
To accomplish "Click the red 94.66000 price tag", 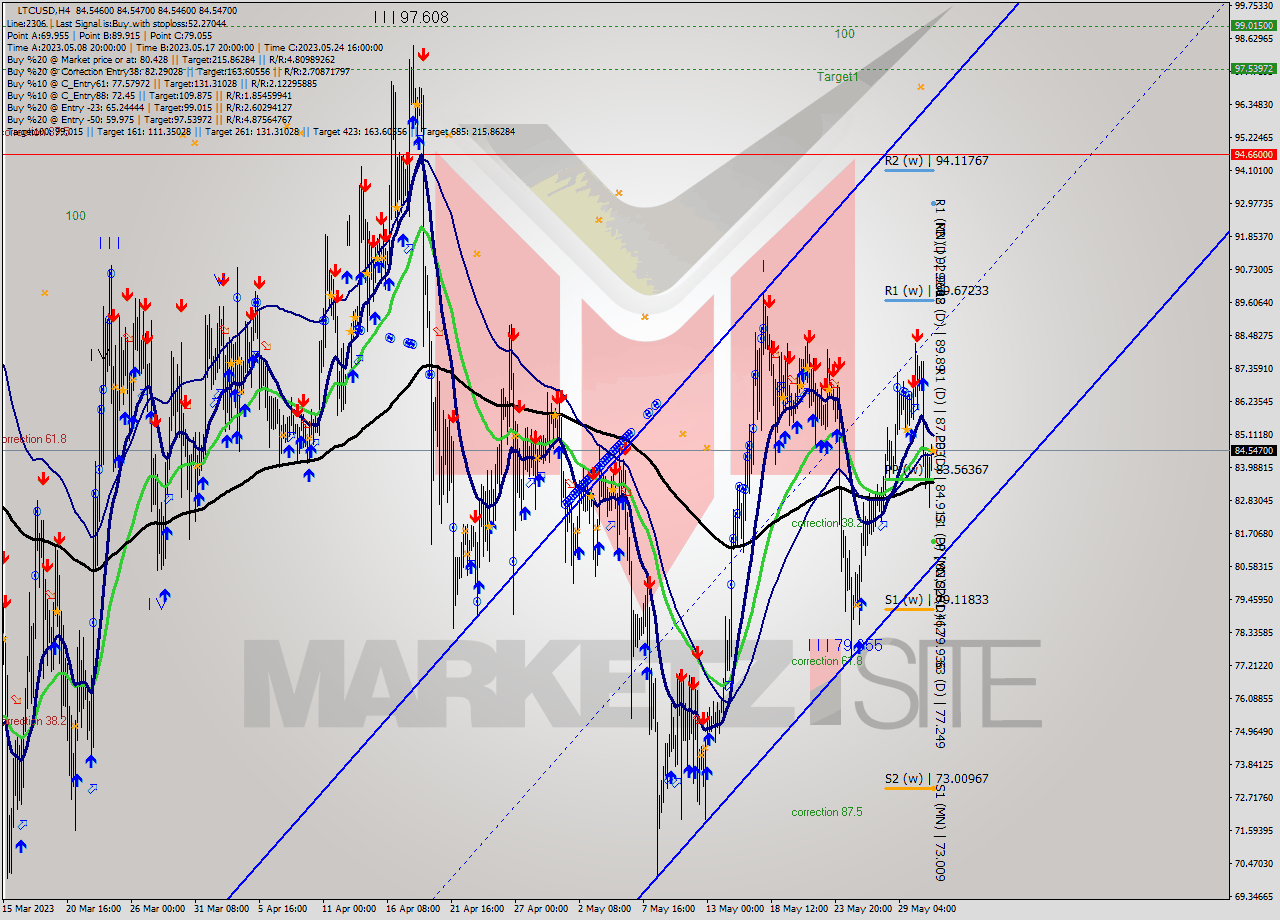I will tap(1254, 155).
